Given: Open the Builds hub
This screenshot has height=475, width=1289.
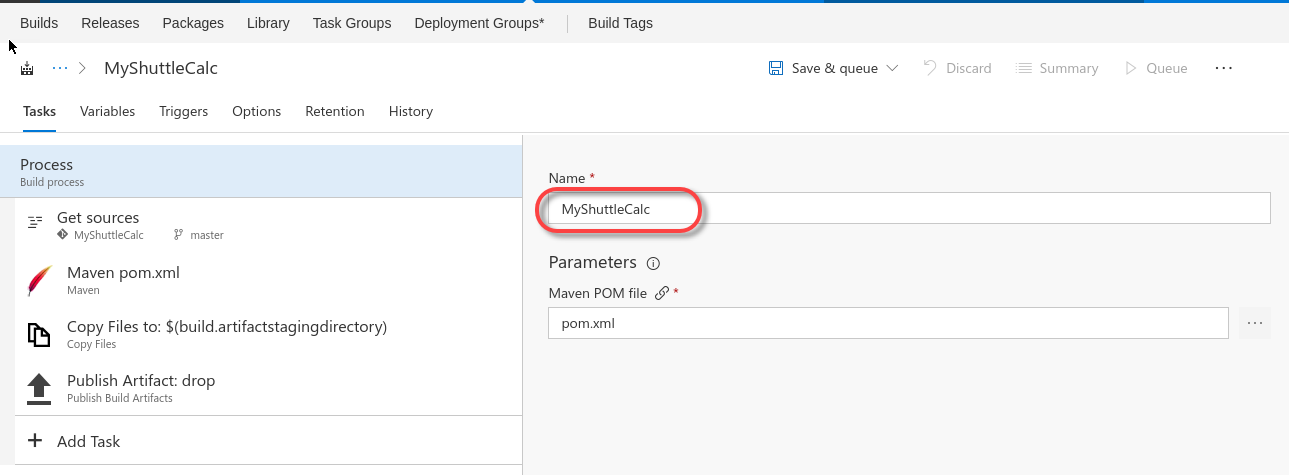Looking at the screenshot, I should [x=39, y=23].
